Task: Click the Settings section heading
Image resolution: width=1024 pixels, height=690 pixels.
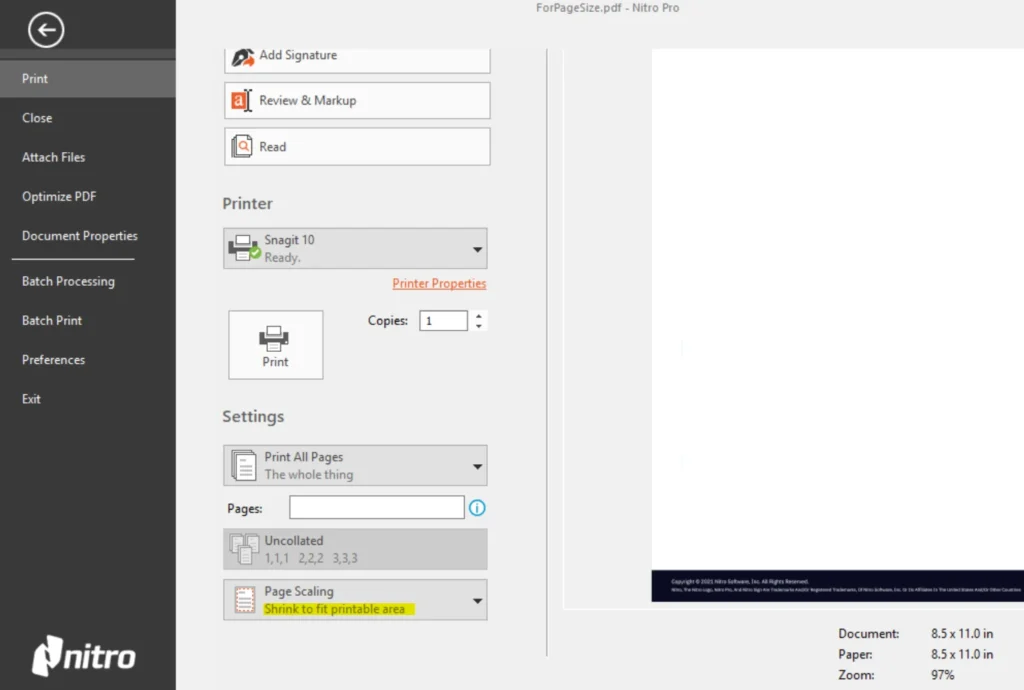Action: (253, 416)
